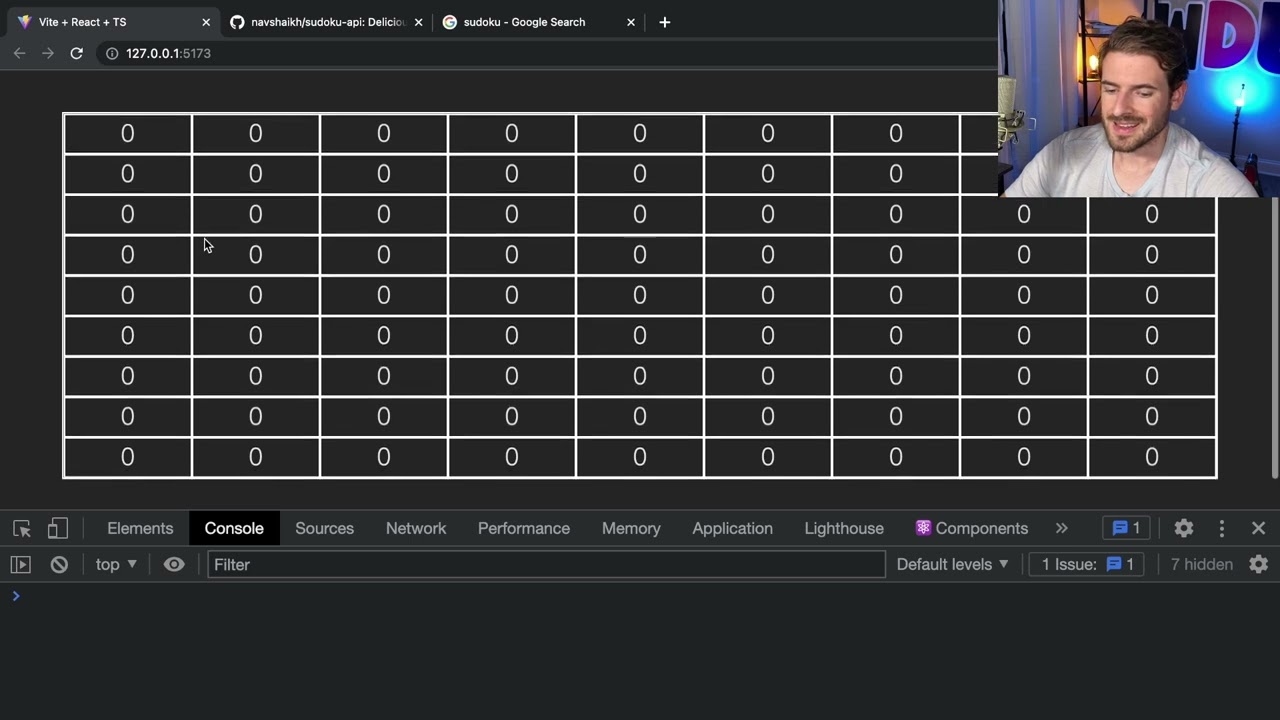Toggle the device toolbar icon

coord(58,528)
